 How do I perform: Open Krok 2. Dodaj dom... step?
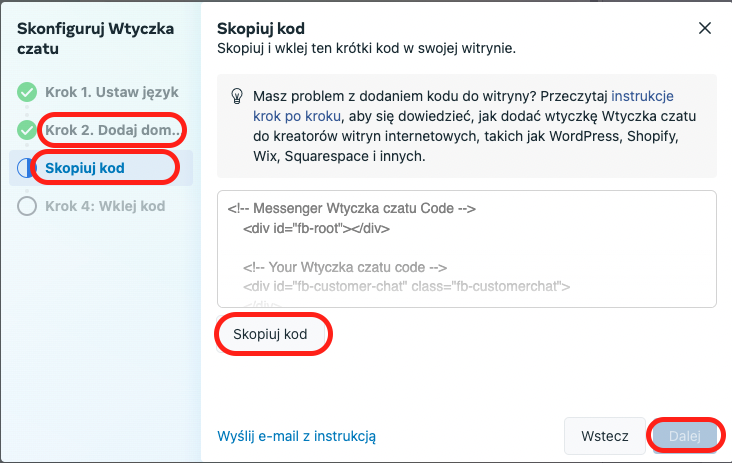click(x=112, y=130)
